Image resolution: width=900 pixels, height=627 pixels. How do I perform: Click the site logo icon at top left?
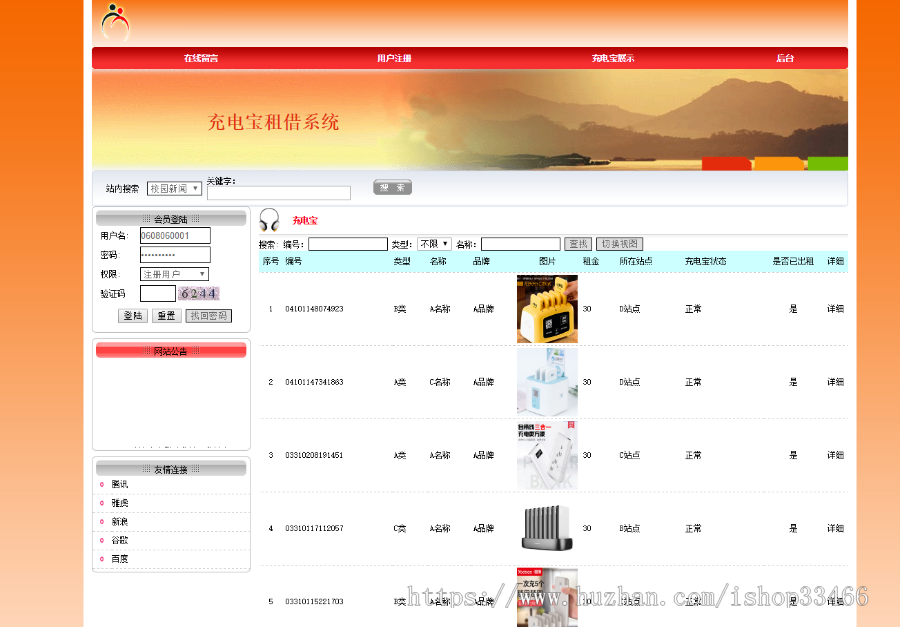coord(114,19)
